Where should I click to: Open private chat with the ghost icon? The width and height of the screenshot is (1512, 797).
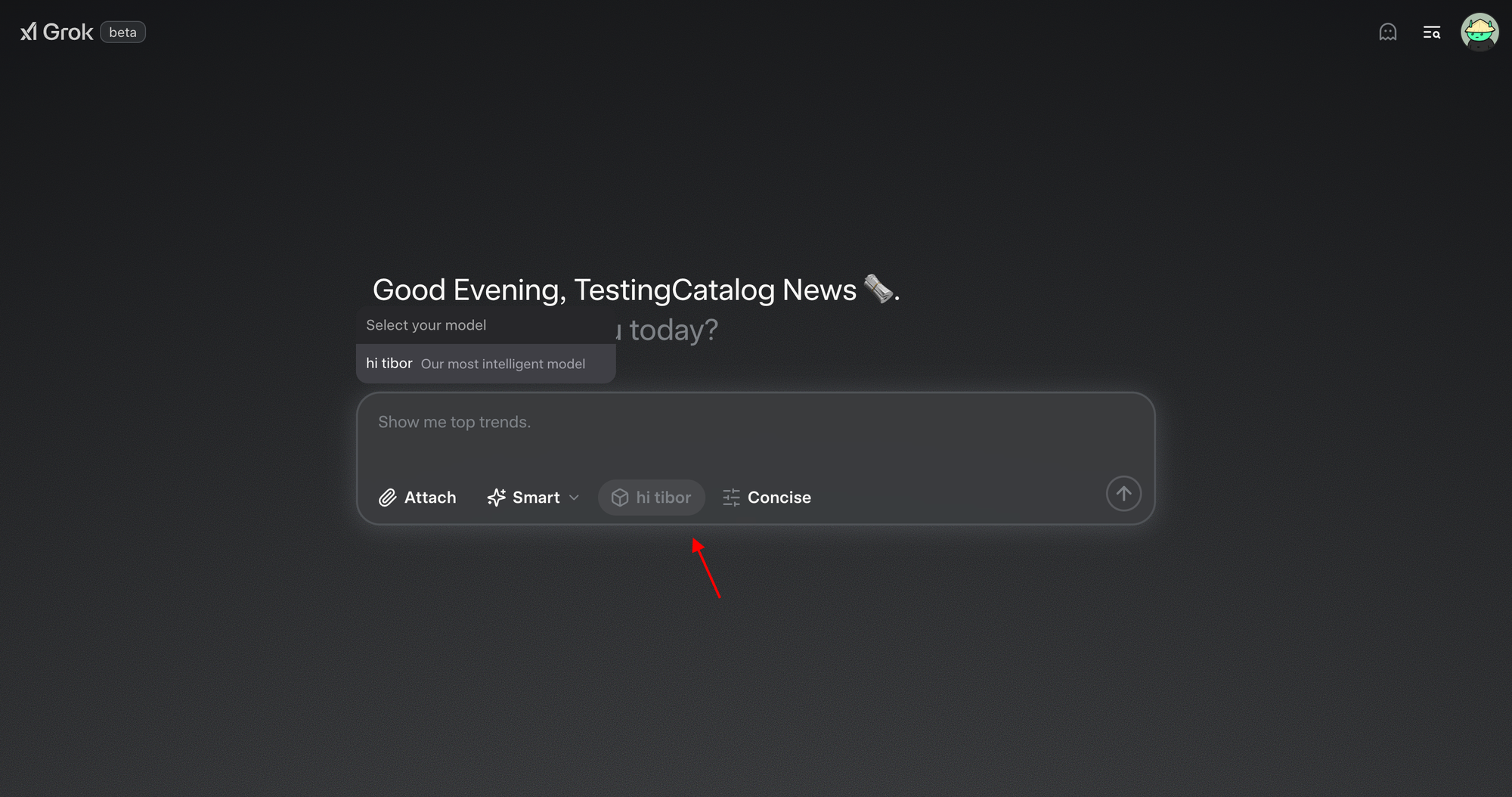(x=1388, y=32)
